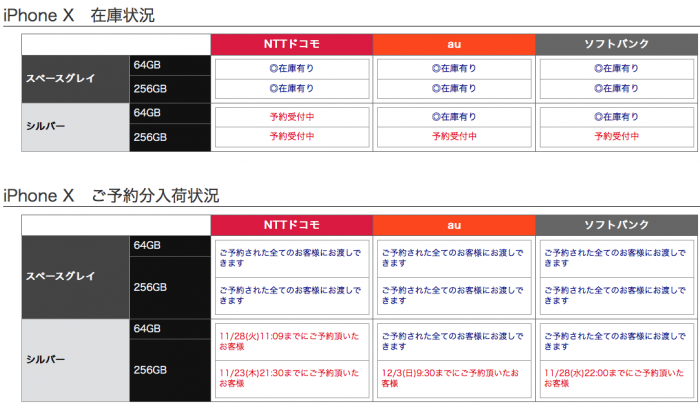
Task: Click ソフトバンク スペースグレイ 64GB 'ご予約された全てのお客様' cell
Action: coord(617,258)
